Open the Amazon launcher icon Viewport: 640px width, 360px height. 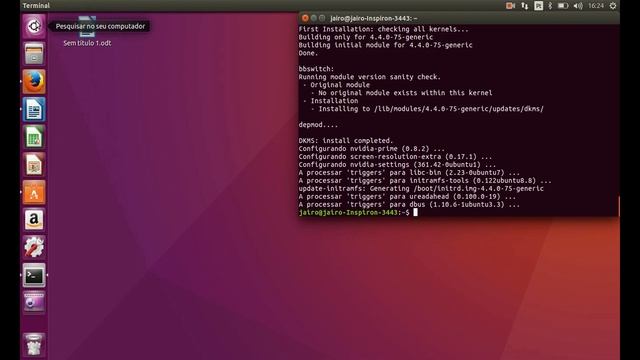tap(34, 220)
